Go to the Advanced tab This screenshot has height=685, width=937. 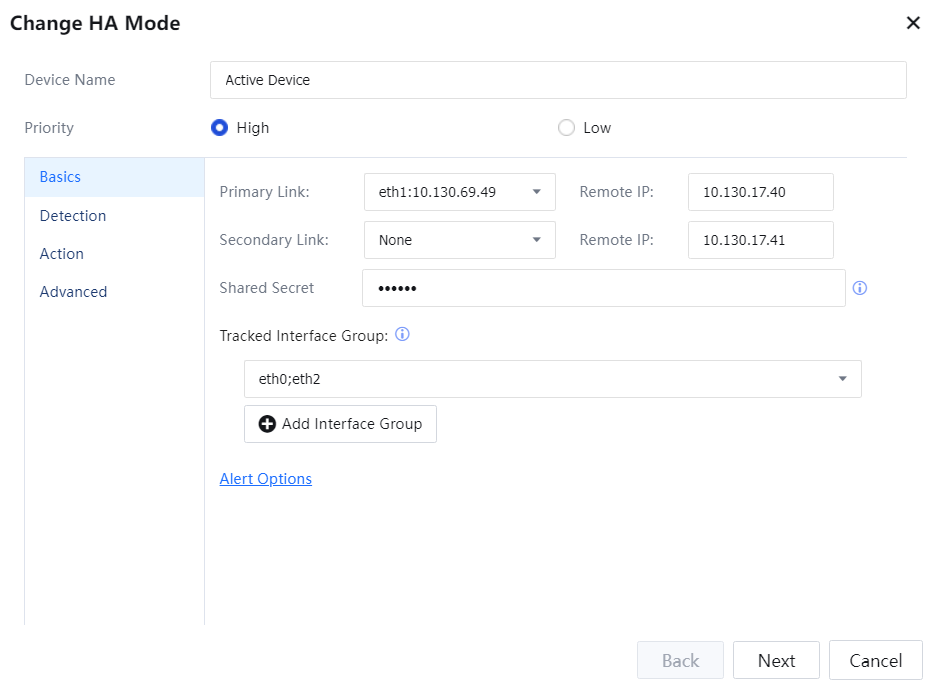73,292
